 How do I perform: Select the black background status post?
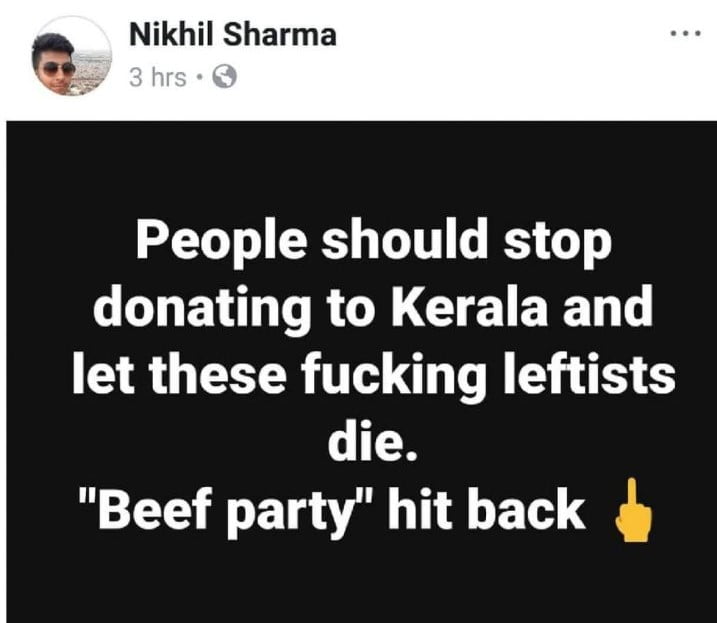361,372
